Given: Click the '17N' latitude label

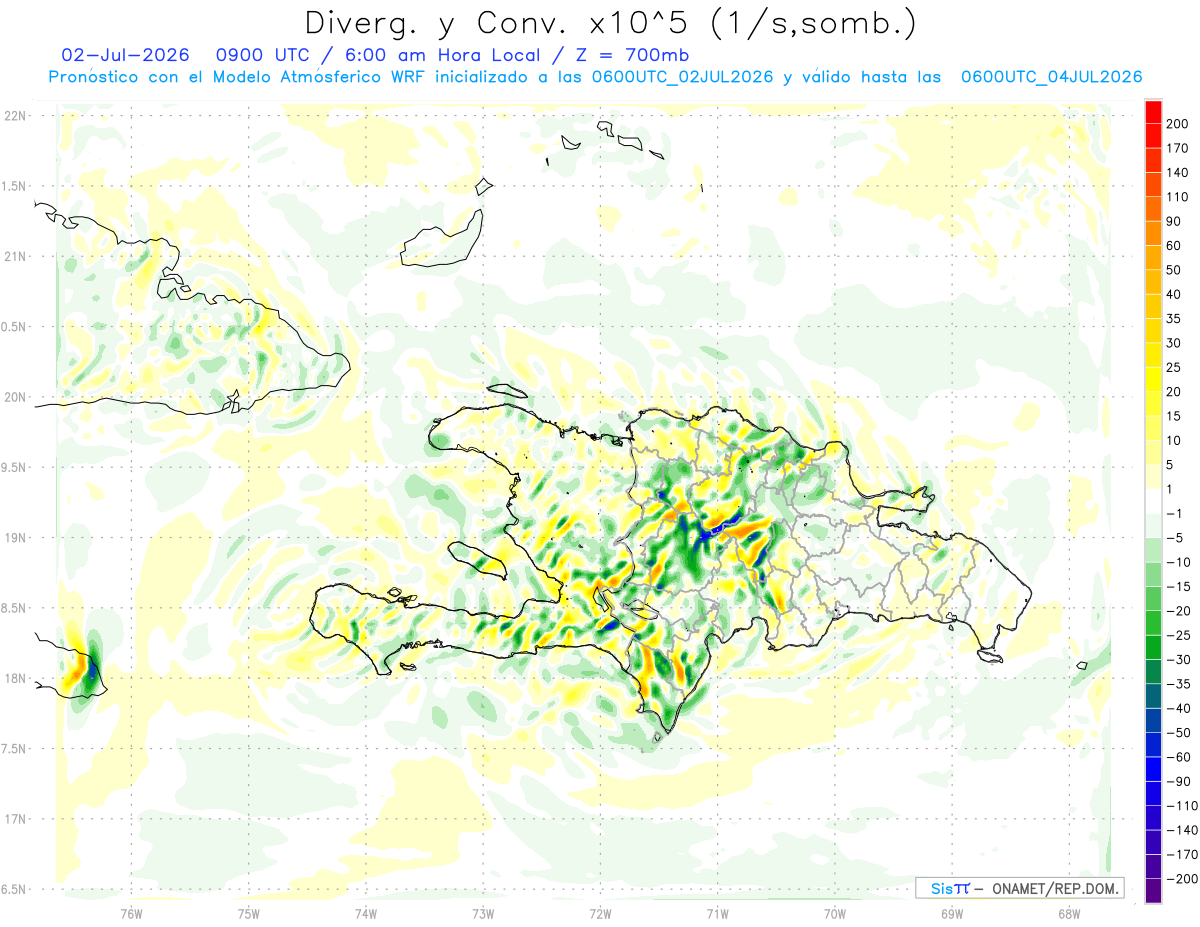Looking at the screenshot, I should tap(15, 819).
